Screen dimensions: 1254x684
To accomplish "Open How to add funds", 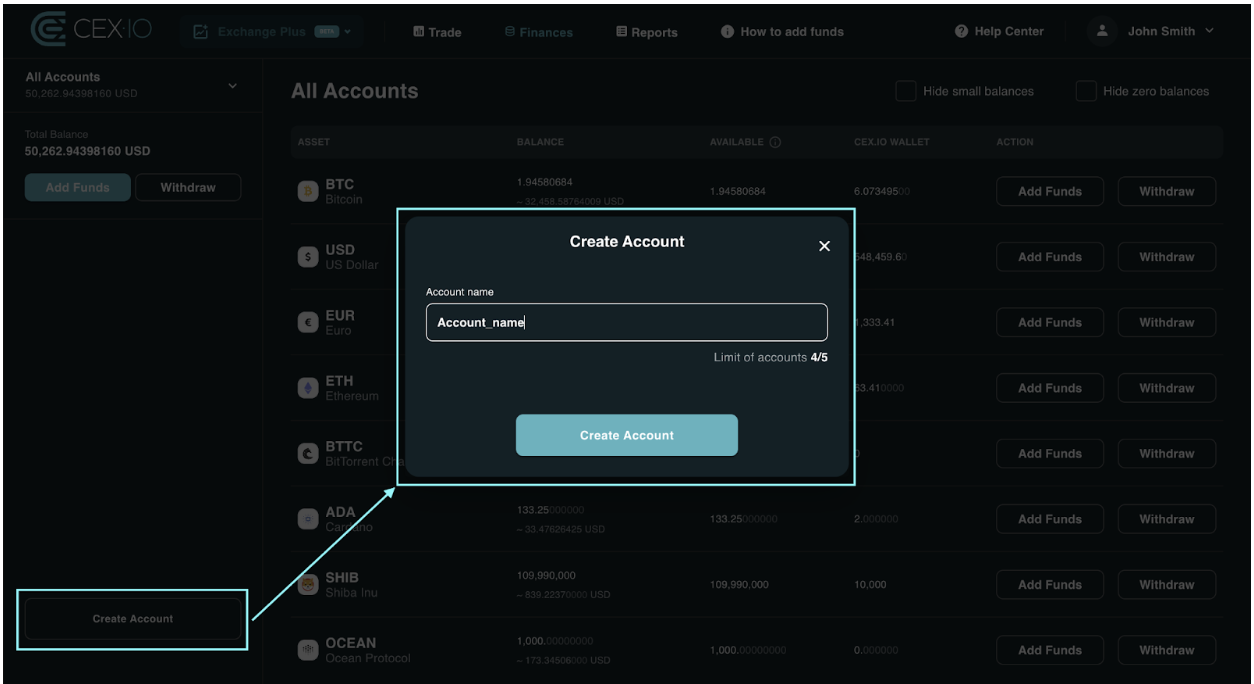I will tap(782, 32).
